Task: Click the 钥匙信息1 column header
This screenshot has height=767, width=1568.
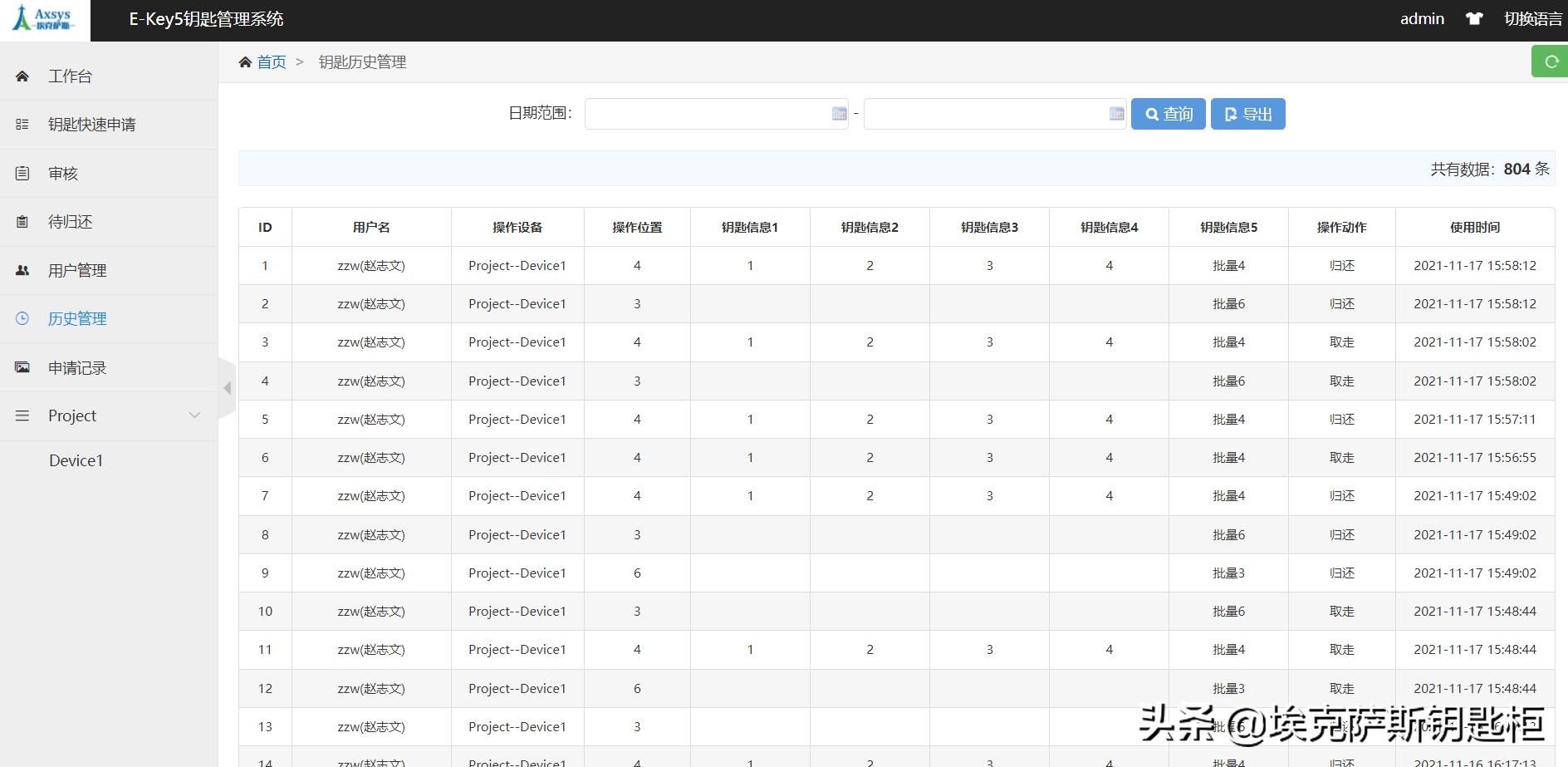Action: [750, 228]
